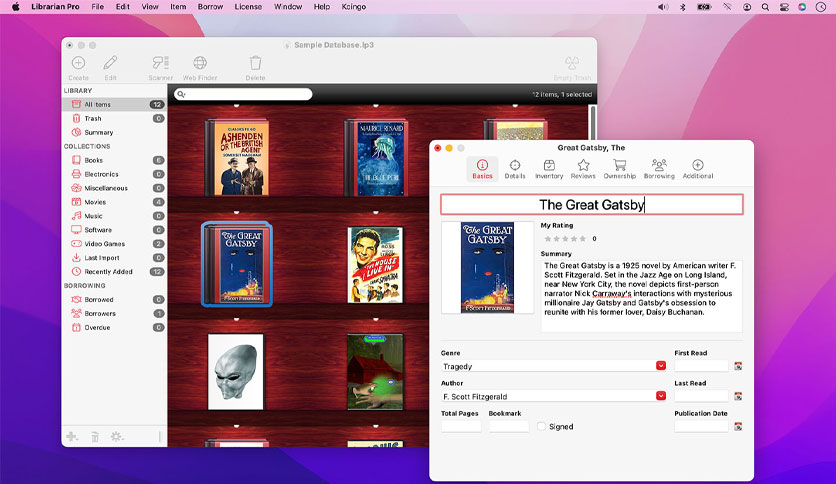Open the Scanner tool
This screenshot has height=484, width=836.
(x=160, y=63)
